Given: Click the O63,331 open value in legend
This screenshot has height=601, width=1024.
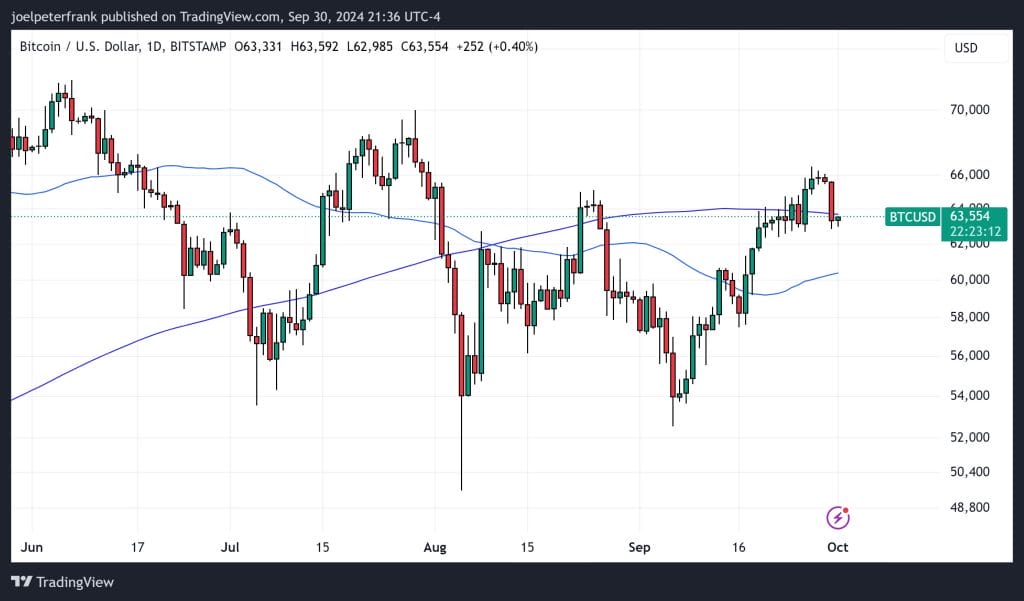Looking at the screenshot, I should (x=261, y=47).
